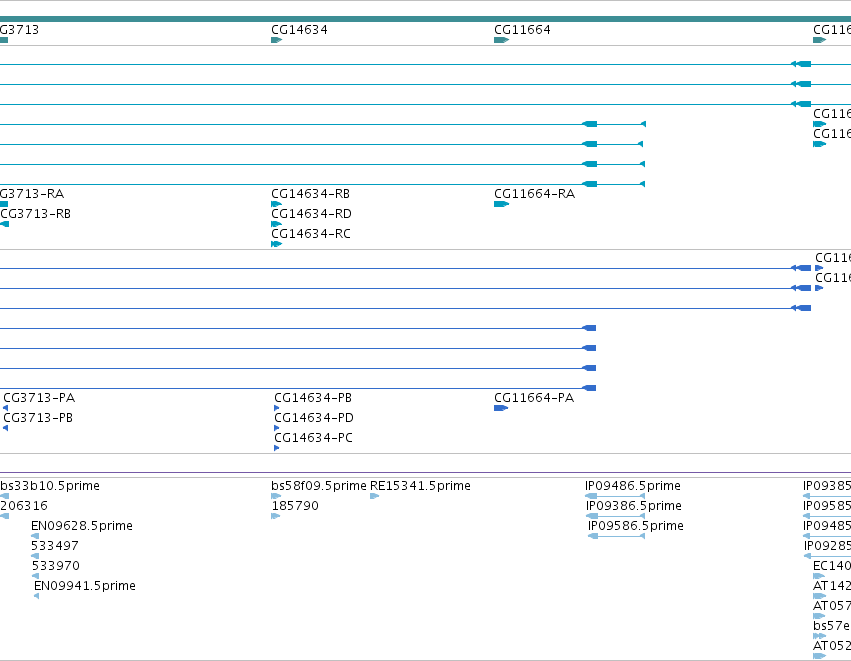Viewport: 851px width, 661px height.
Task: Select protein CG3713-PA label
Action: (x=39, y=398)
